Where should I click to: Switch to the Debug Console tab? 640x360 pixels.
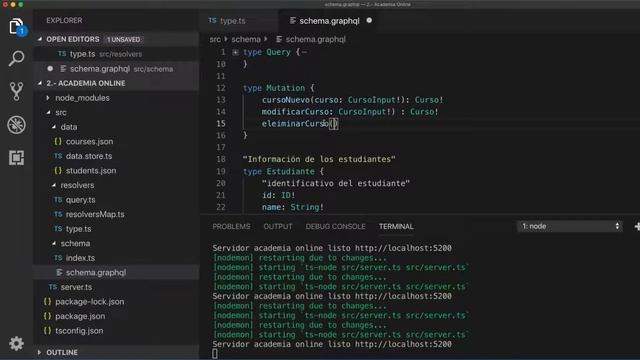coord(336,227)
